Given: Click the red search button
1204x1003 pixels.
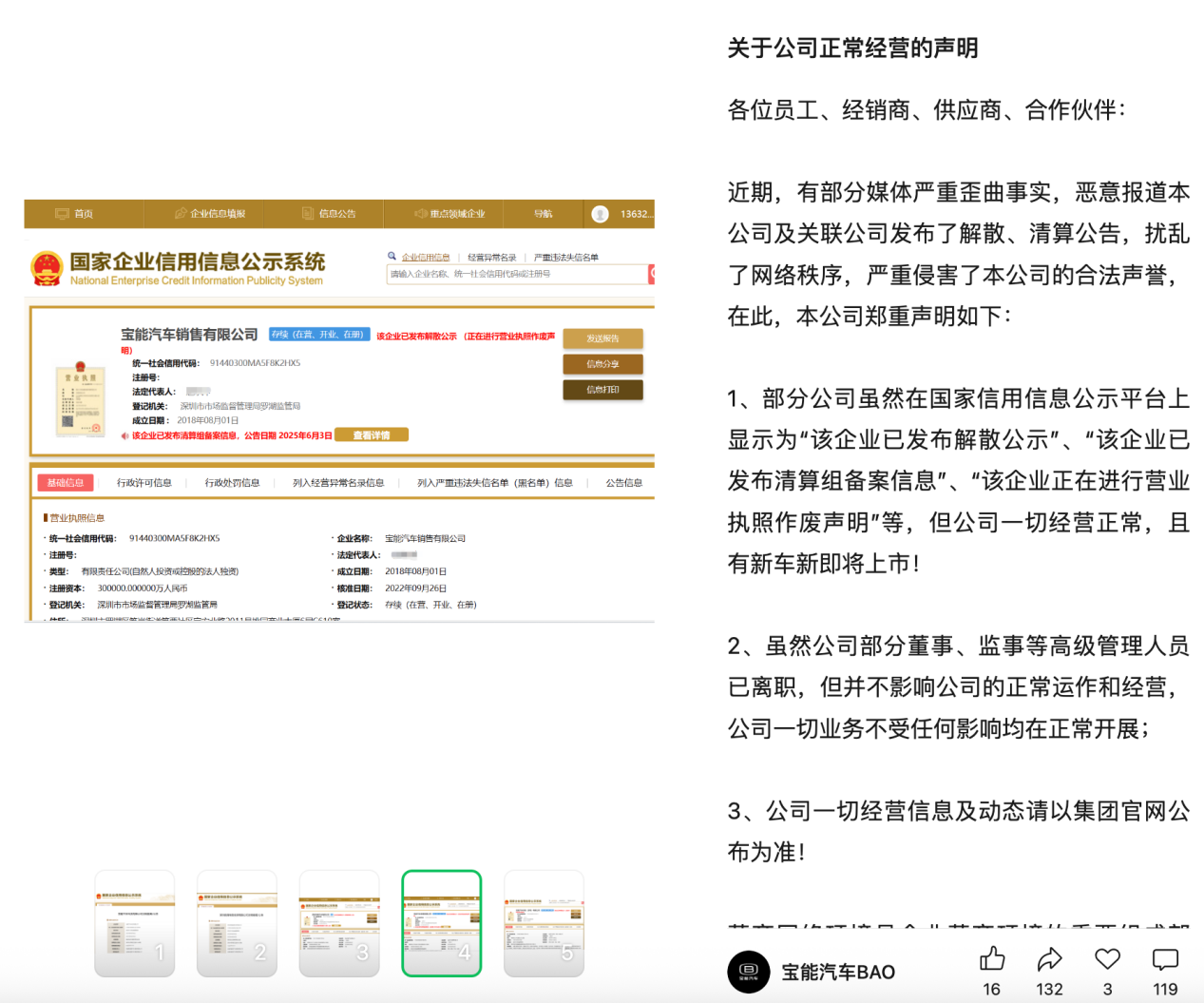Looking at the screenshot, I should pos(652,274).
